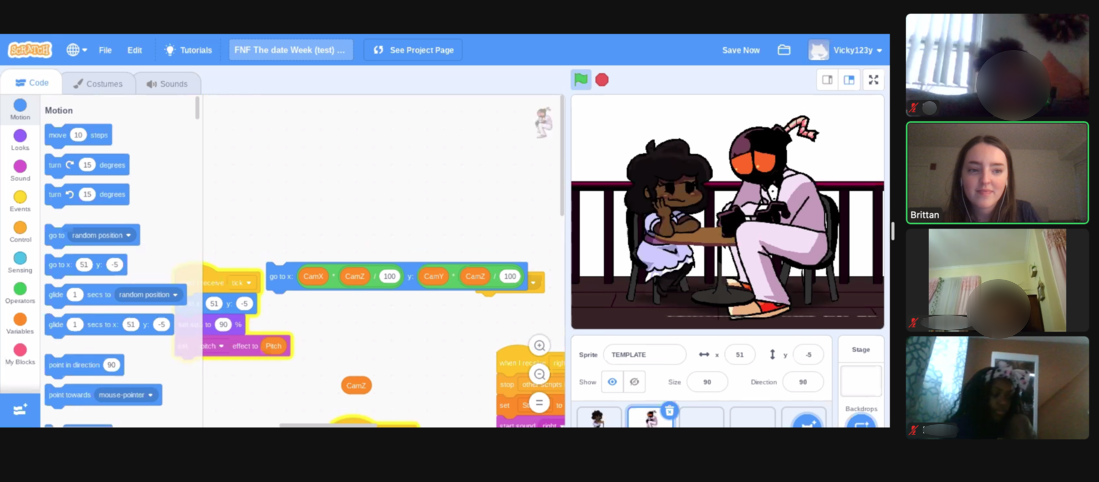Click the move 10 steps block
This screenshot has height=482, width=1099.
(78, 135)
